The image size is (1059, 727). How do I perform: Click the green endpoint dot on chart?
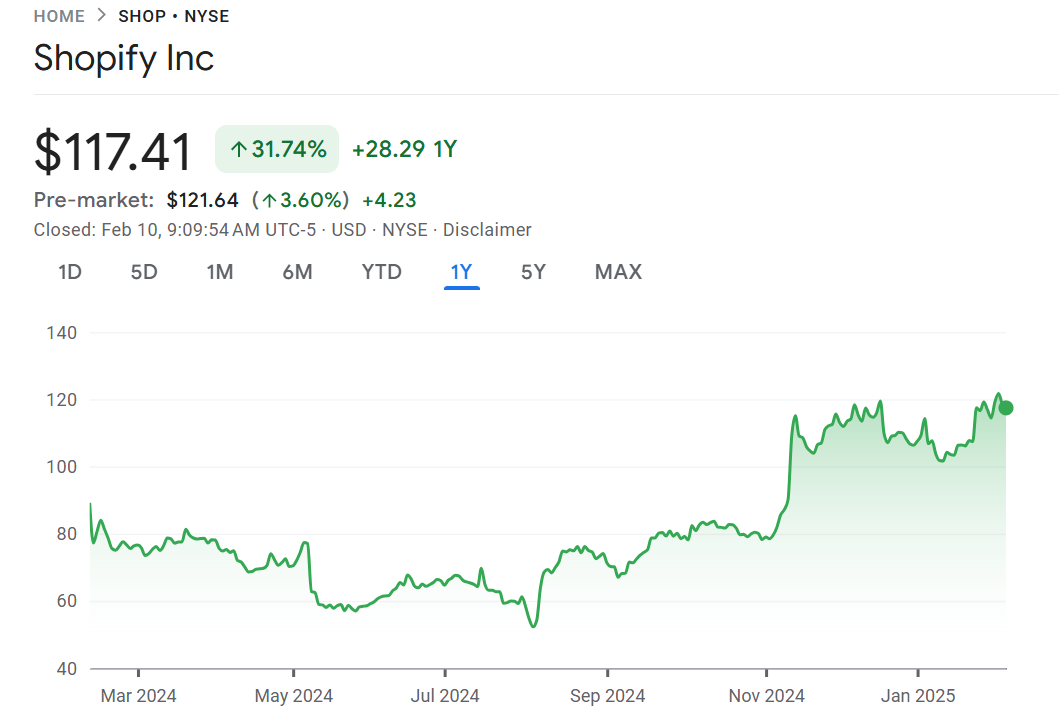tap(1006, 408)
